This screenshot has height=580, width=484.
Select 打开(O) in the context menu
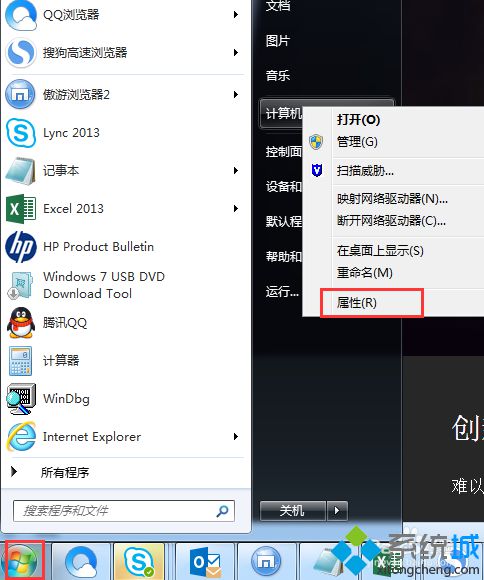tap(358, 119)
